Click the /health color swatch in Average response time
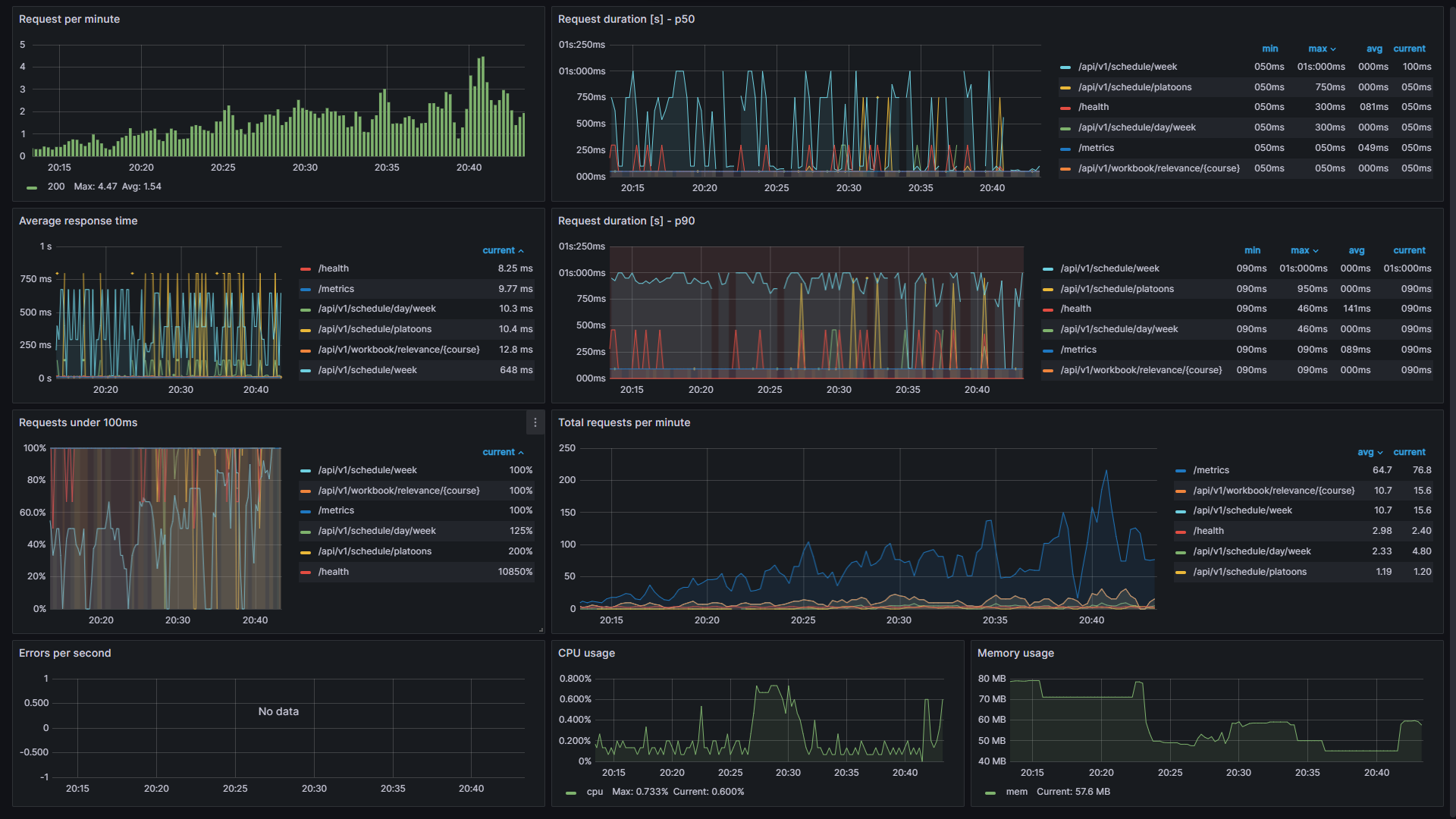The width and height of the screenshot is (1456, 819). point(306,269)
